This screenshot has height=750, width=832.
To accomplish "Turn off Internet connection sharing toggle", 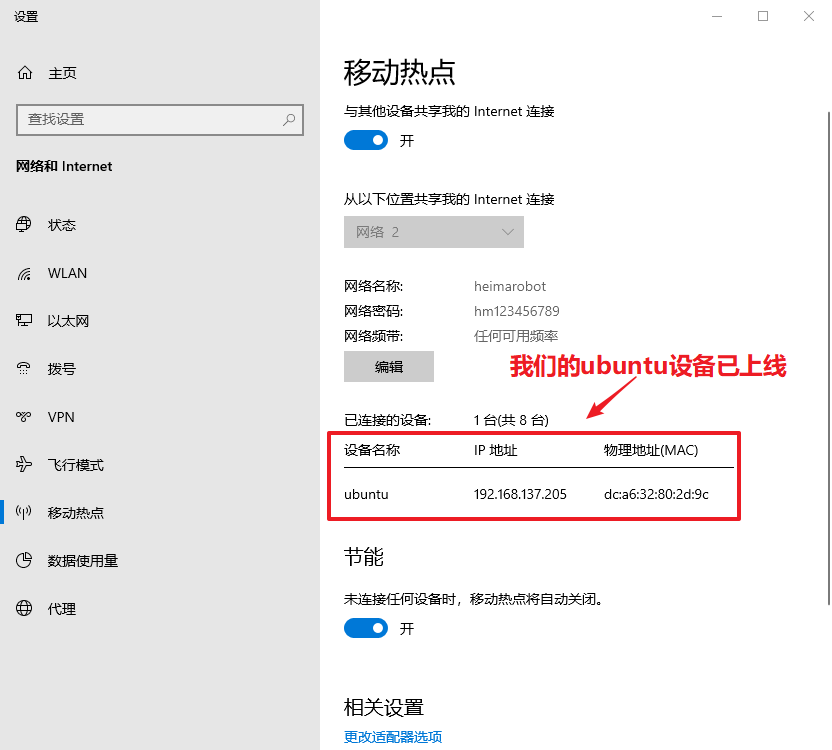I will click(365, 141).
